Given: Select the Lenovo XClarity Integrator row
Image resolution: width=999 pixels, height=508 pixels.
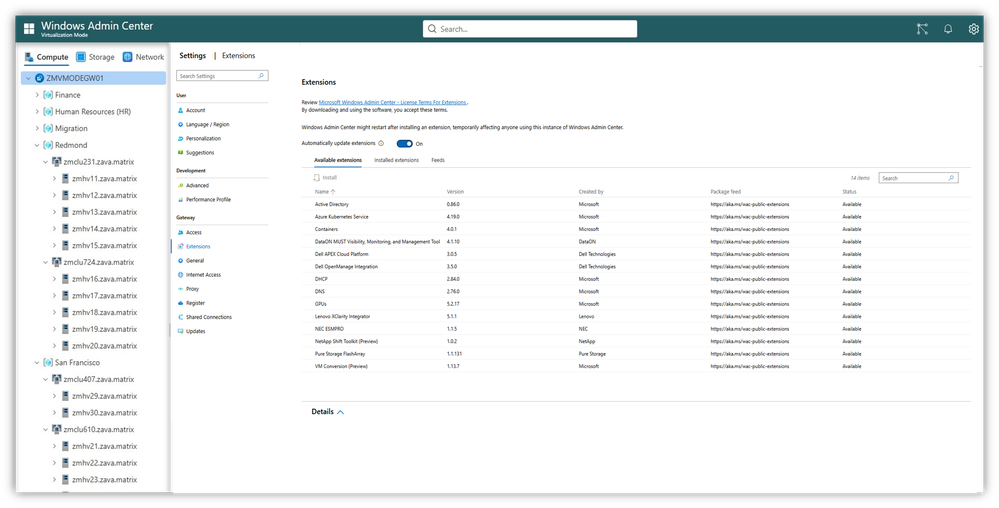Looking at the screenshot, I should pyautogui.click(x=636, y=316).
